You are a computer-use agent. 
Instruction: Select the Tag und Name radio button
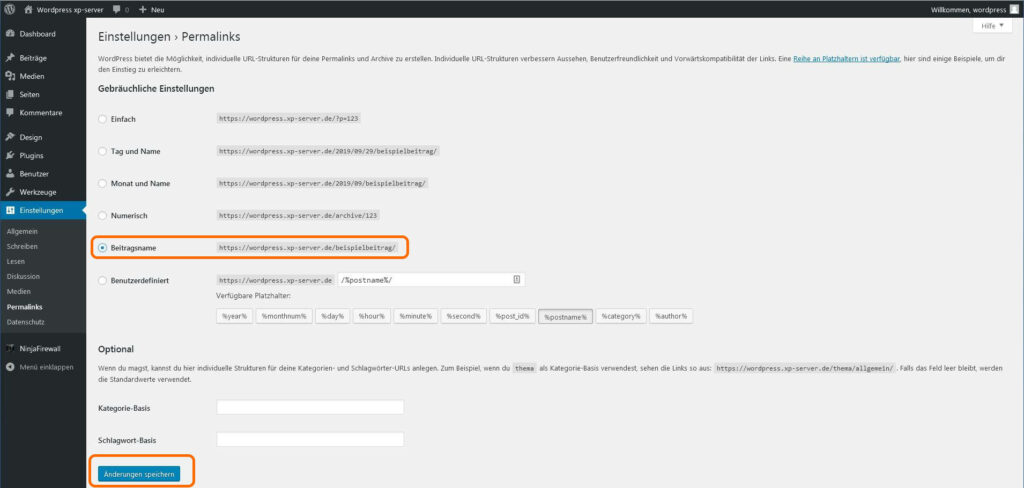click(102, 151)
